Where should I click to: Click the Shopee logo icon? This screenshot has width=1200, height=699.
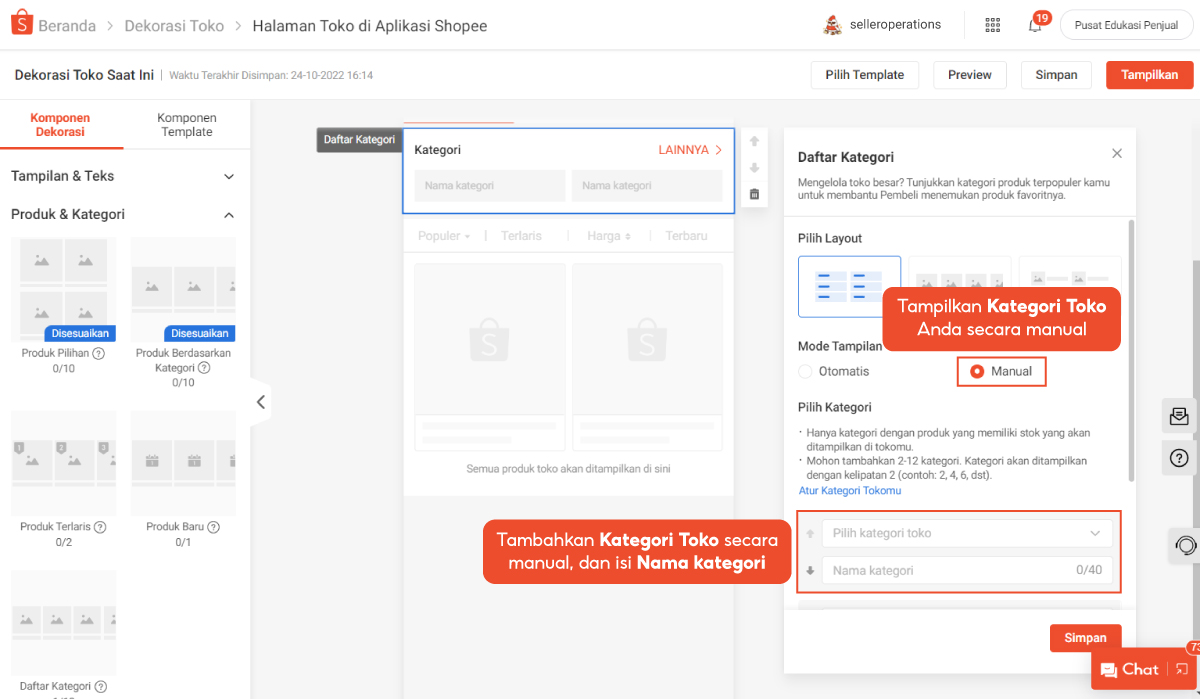click(22, 24)
